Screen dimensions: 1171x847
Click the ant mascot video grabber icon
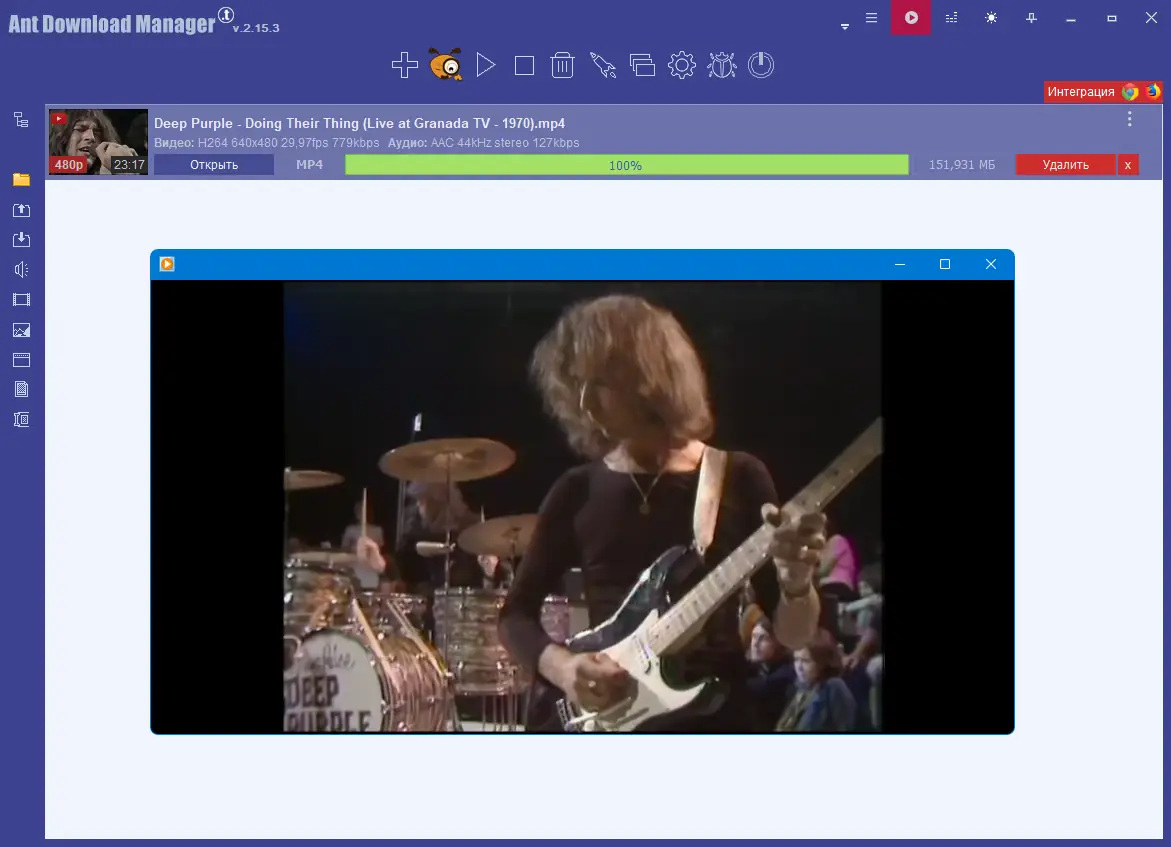445,64
